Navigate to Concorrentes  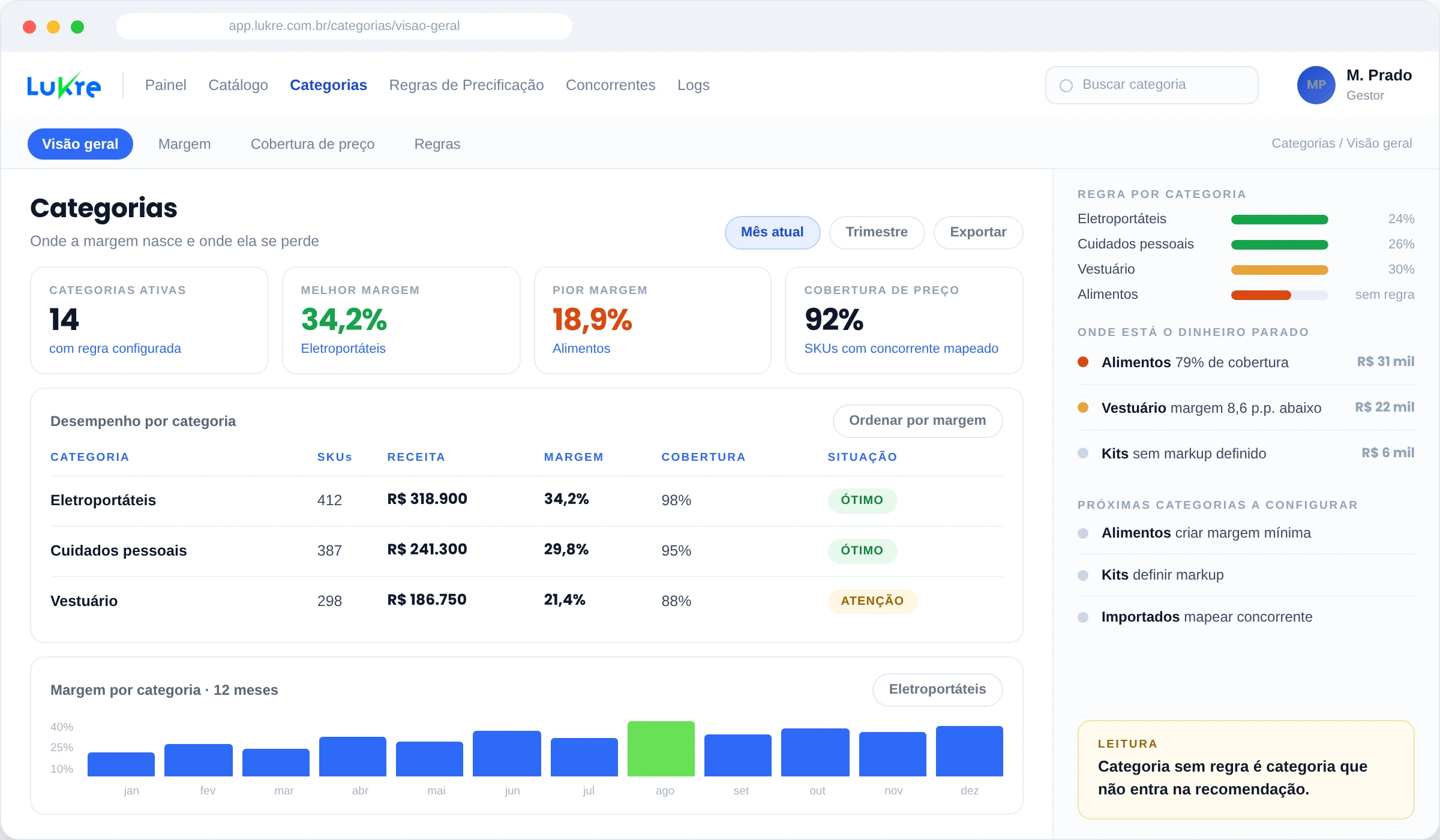(610, 85)
